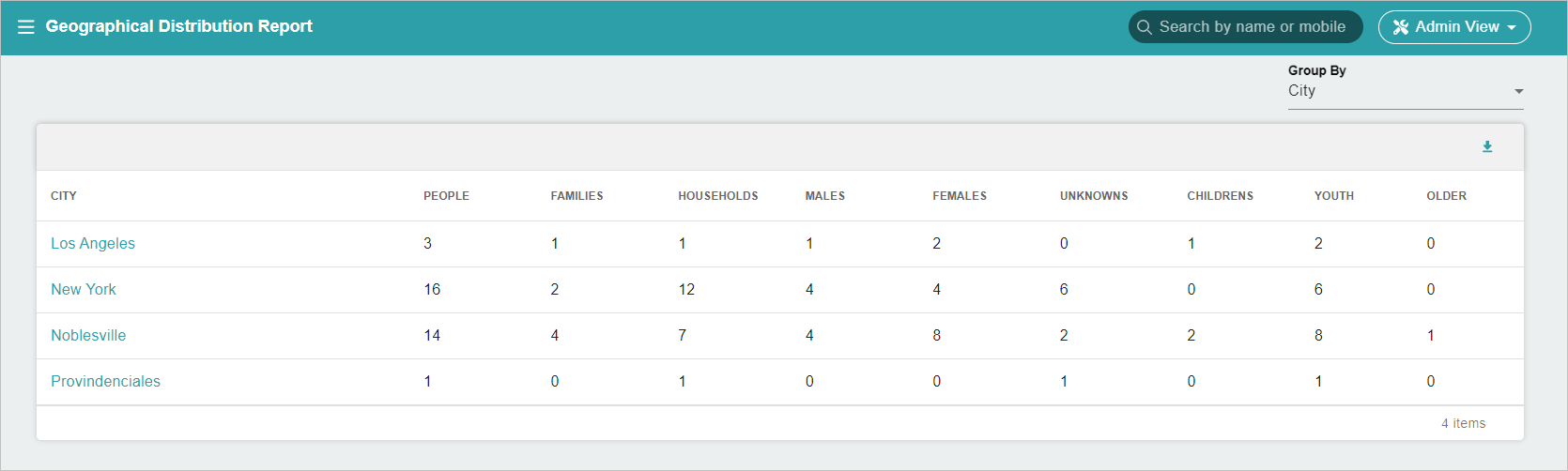This screenshot has width=1568, height=471.
Task: Click the search magnifier icon
Action: tap(1144, 27)
